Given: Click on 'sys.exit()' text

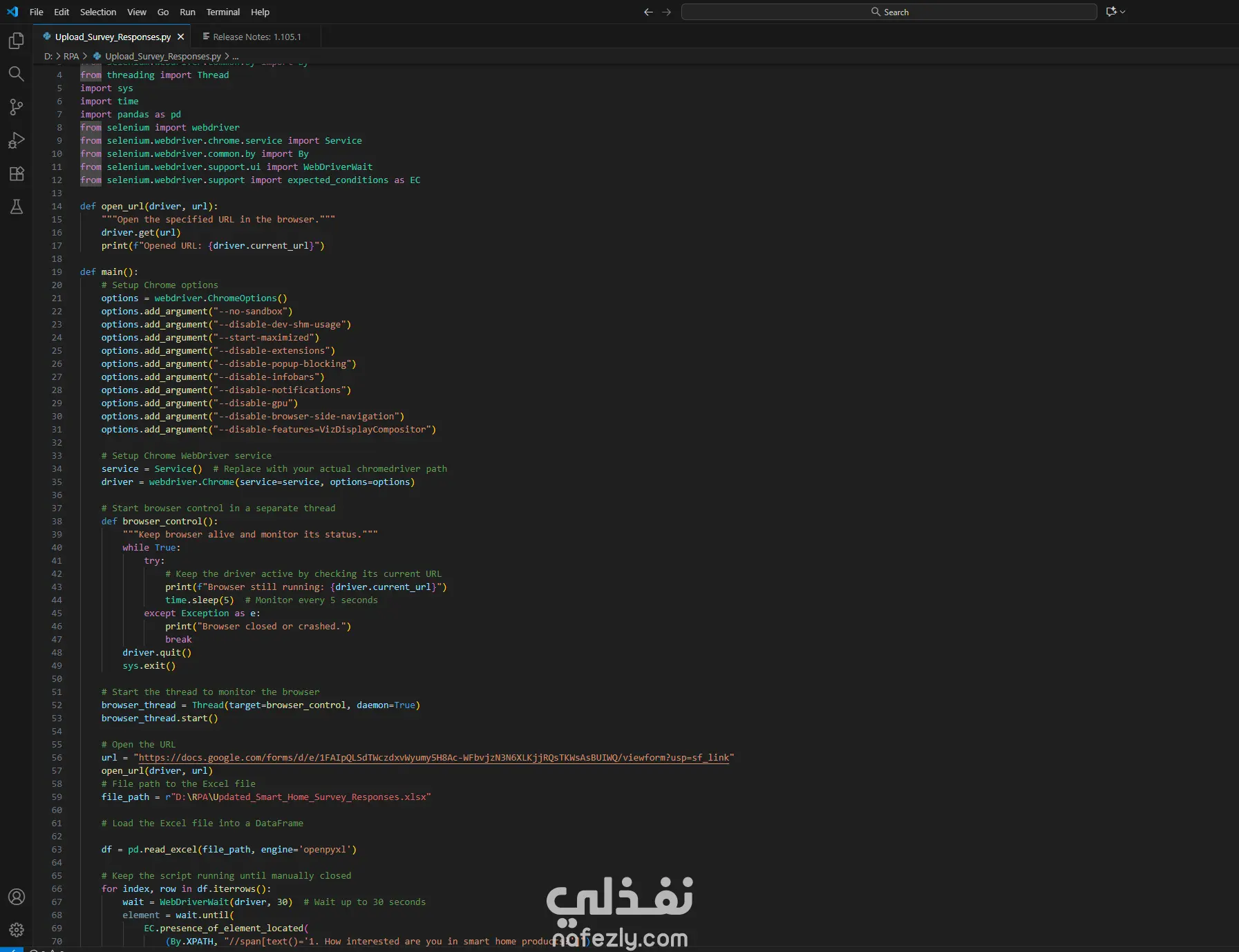Looking at the screenshot, I should click(x=149, y=665).
